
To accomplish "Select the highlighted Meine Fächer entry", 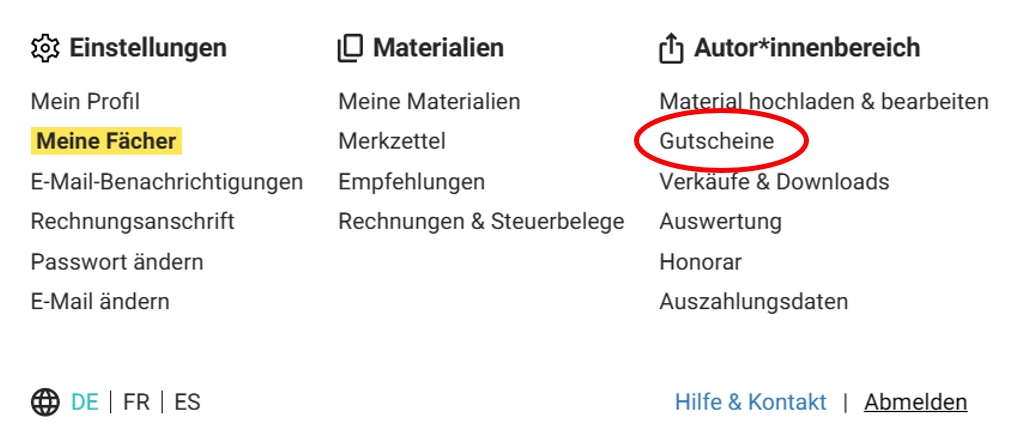I will tap(106, 141).
